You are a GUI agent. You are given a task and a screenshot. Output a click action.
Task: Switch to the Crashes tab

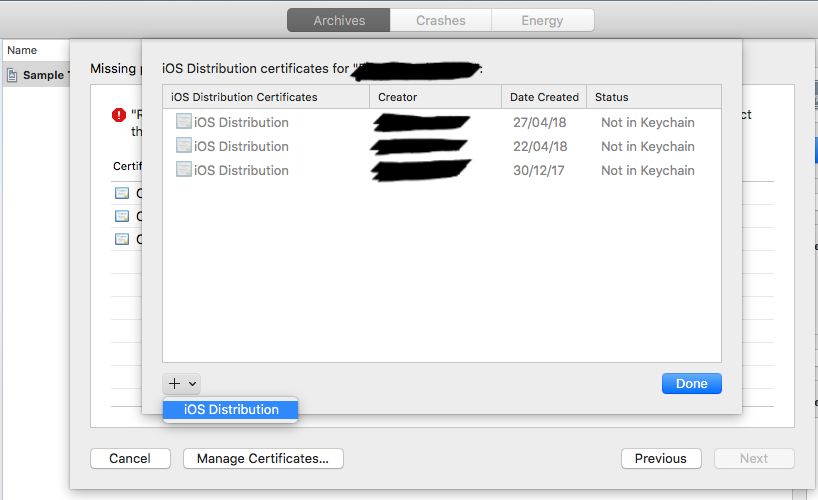click(440, 20)
